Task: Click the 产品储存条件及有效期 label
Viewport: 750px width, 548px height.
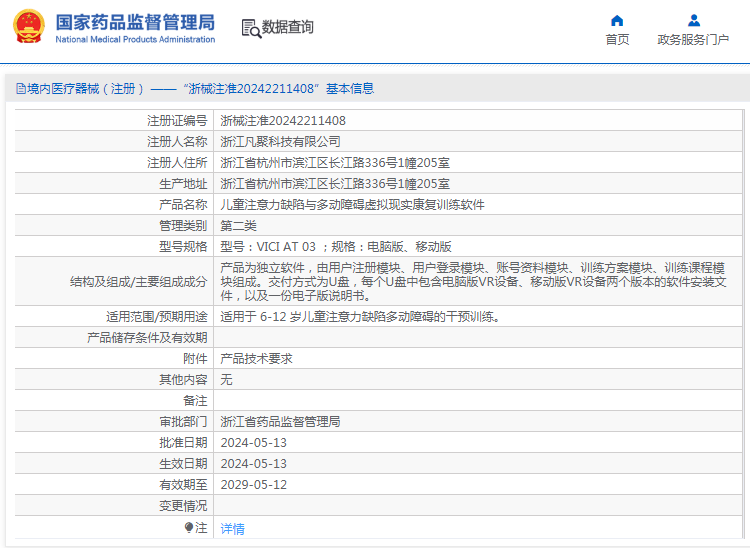Action: 147,338
